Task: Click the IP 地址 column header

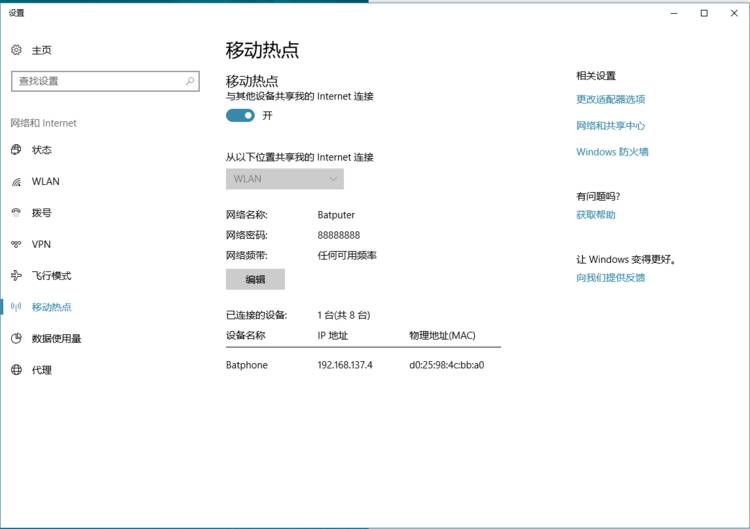Action: pos(332,335)
